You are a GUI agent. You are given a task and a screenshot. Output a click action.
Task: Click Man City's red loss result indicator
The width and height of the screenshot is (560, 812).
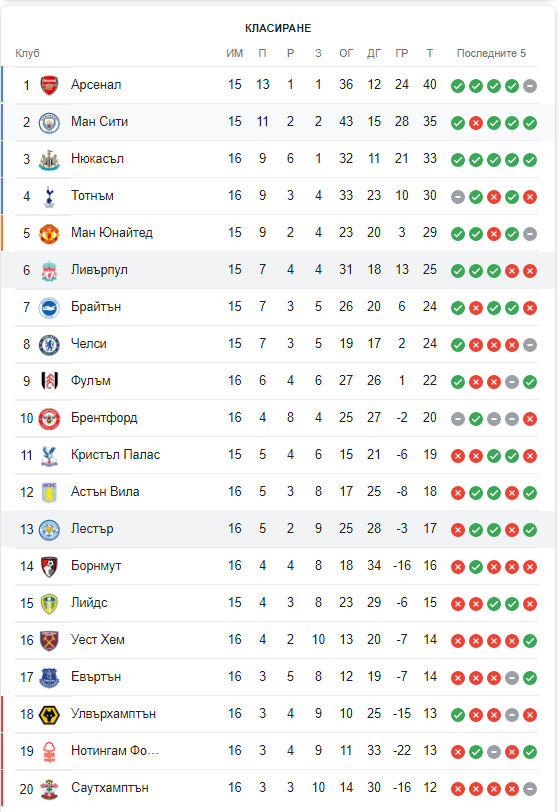(476, 123)
